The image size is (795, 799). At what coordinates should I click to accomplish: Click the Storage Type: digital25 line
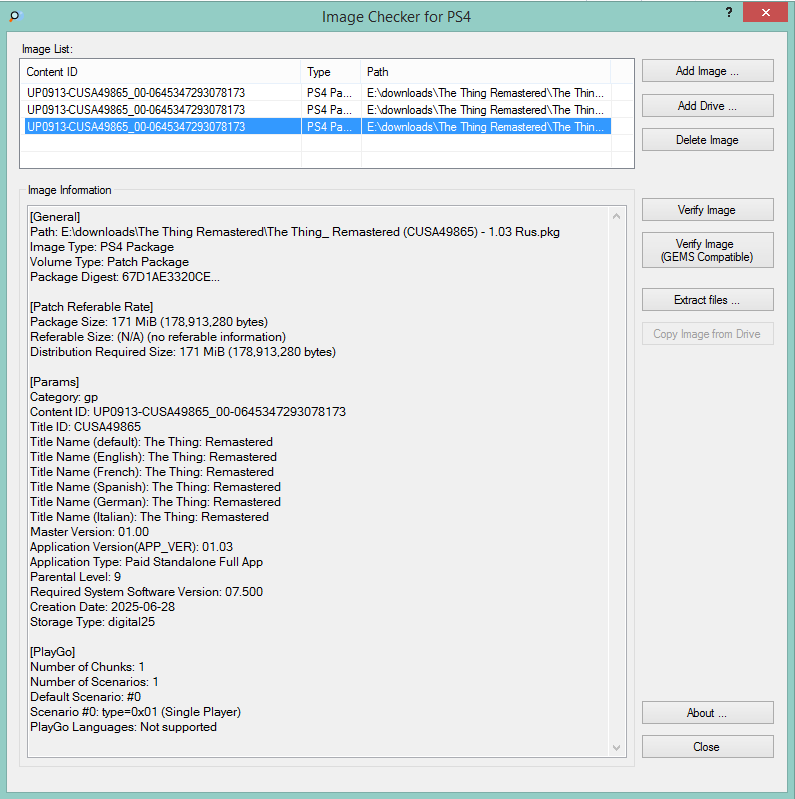pos(92,622)
